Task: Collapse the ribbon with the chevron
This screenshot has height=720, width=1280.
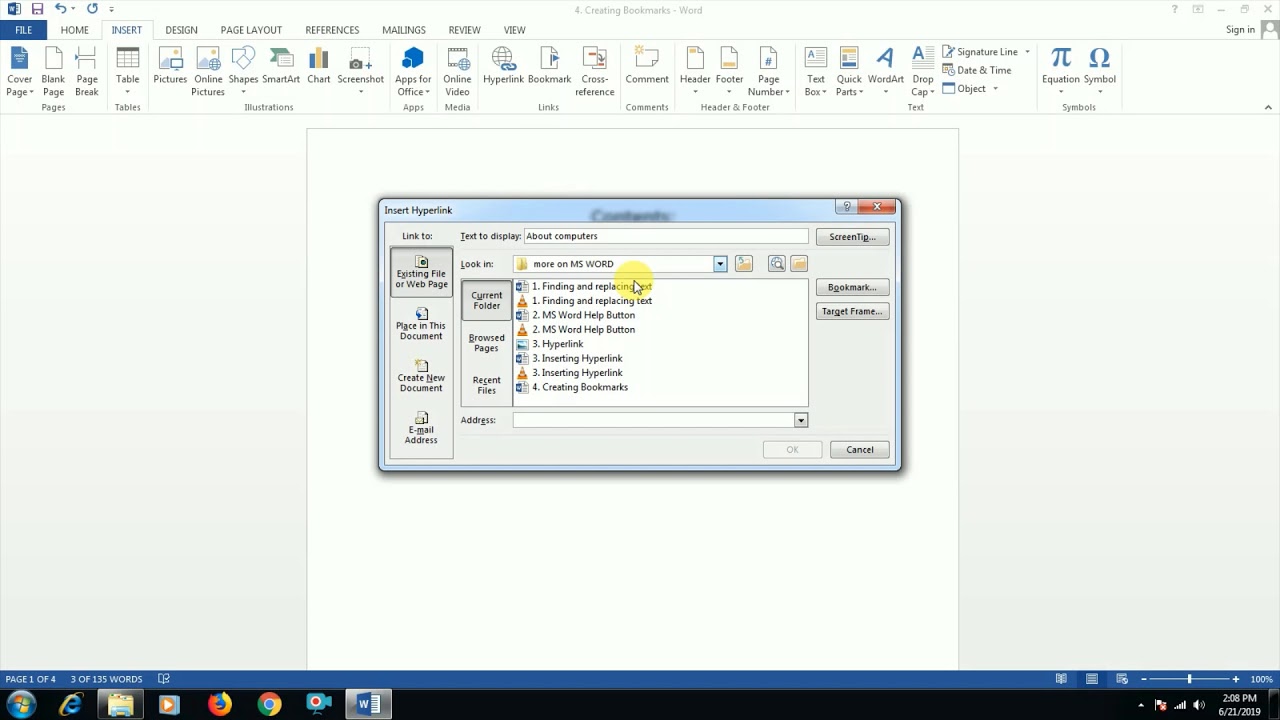Action: click(1268, 107)
